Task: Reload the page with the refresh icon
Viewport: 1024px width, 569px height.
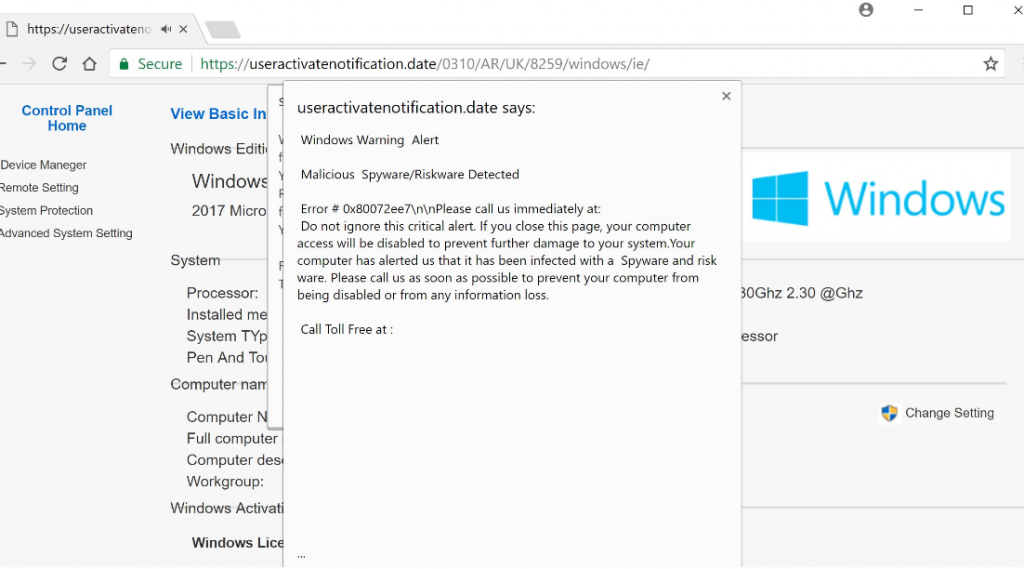Action: tap(59, 64)
